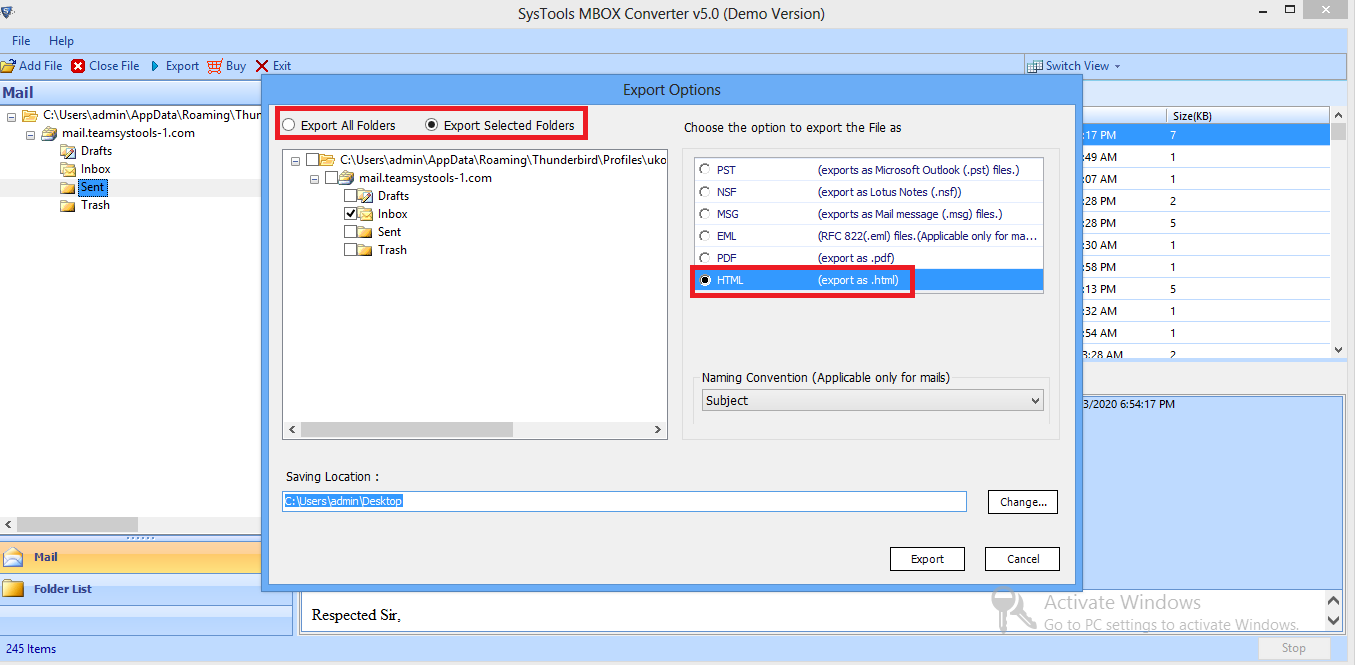
Task: Click left arrow of dialog tree scrollbar
Action: [292, 429]
